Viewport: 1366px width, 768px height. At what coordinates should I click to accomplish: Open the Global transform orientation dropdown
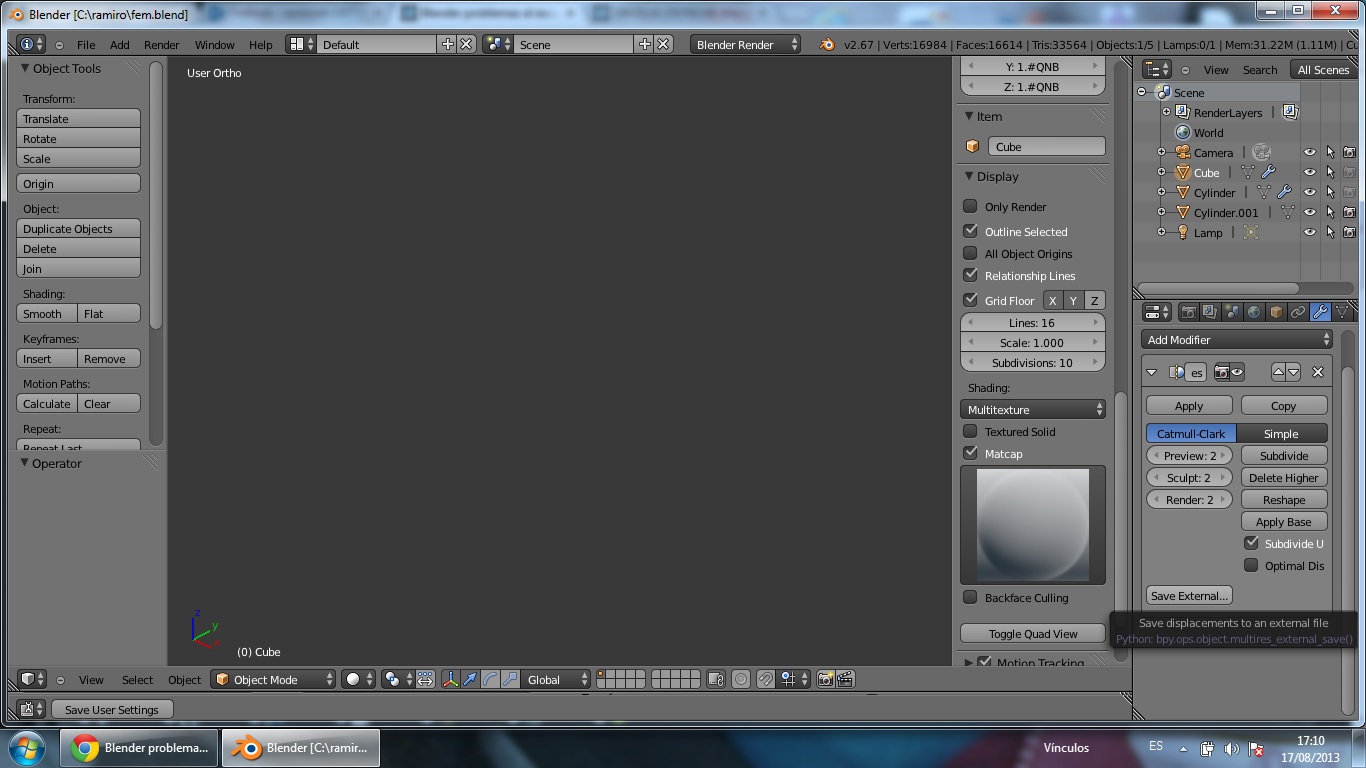[x=558, y=679]
